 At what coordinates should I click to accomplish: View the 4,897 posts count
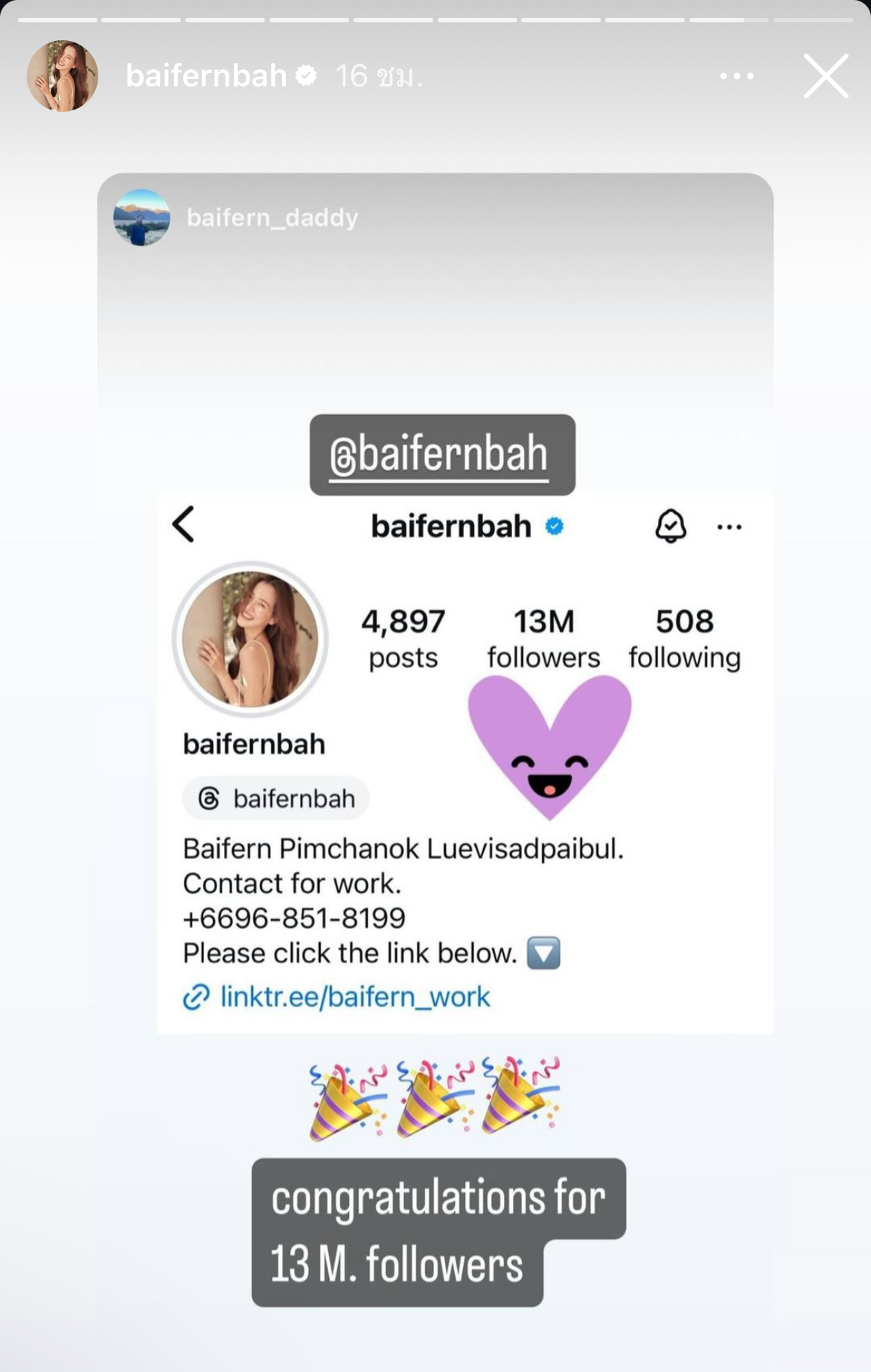coord(403,638)
